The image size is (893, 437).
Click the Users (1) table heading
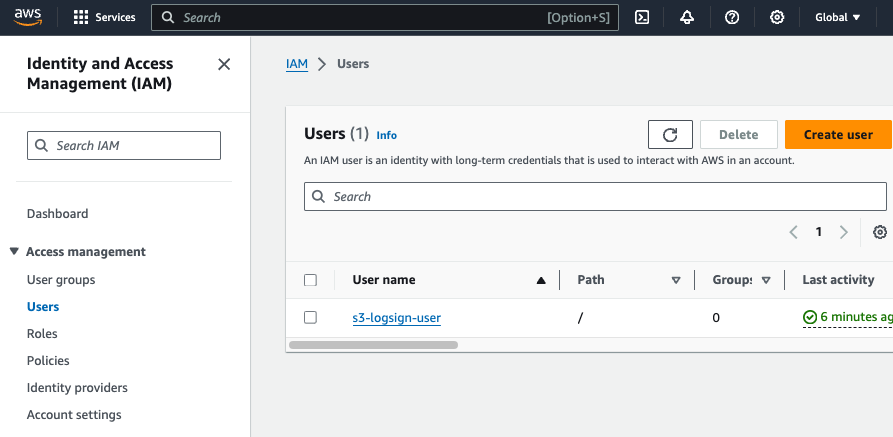[337, 134]
